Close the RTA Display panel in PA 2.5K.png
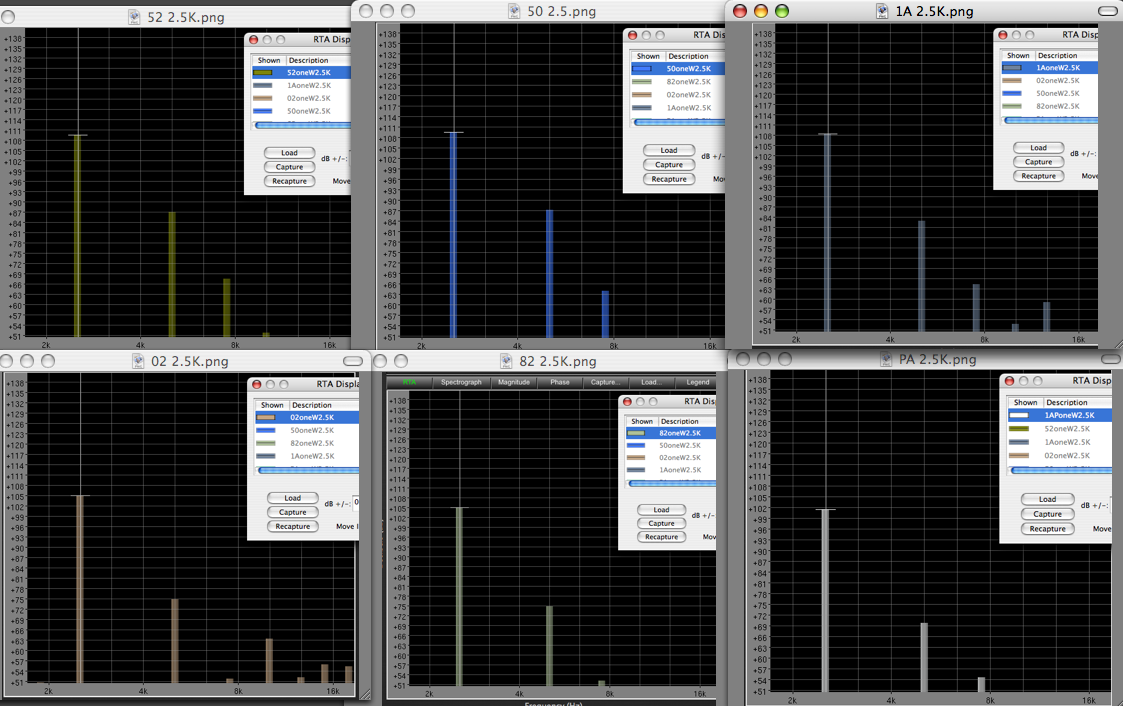Screen dimensions: 1123x706 1009,381
